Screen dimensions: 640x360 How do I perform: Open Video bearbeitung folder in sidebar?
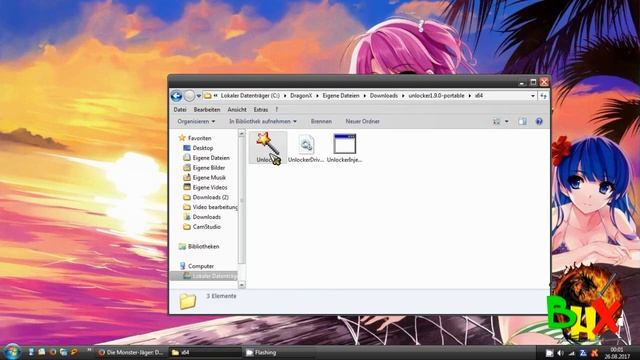210,207
